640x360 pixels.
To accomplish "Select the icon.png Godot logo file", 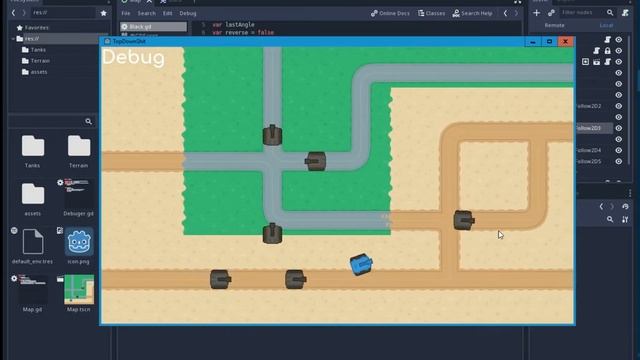I will (x=78, y=247).
